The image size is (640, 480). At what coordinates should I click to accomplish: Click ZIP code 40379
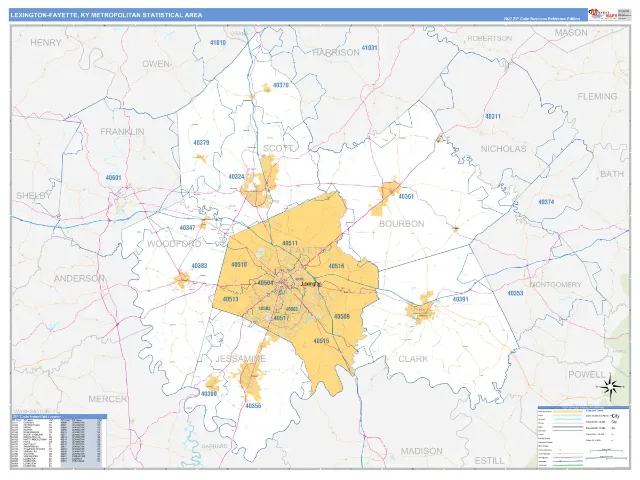(x=201, y=143)
